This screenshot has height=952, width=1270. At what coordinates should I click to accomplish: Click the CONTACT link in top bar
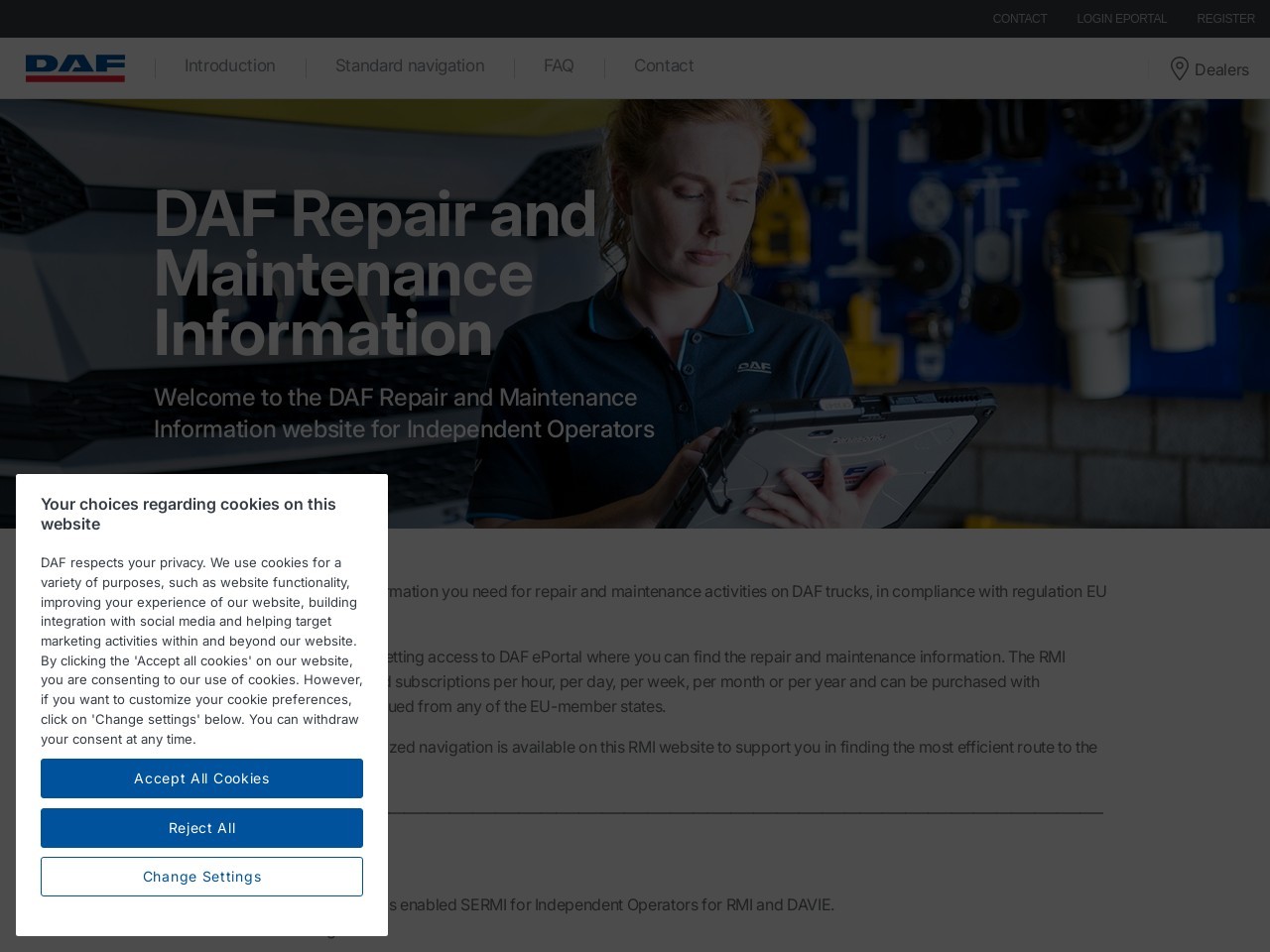pyautogui.click(x=1020, y=19)
